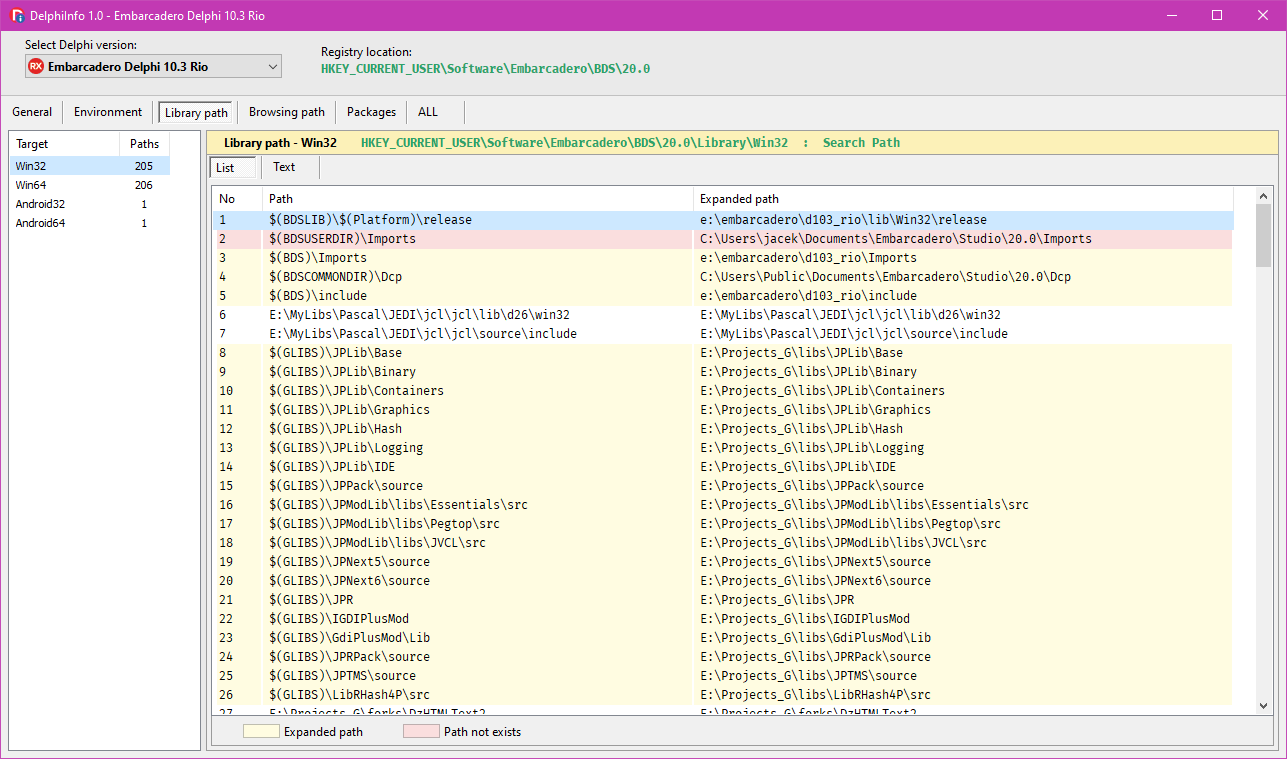Viewport: 1287px width, 759px height.
Task: Open the Environment tab
Action: tap(108, 112)
